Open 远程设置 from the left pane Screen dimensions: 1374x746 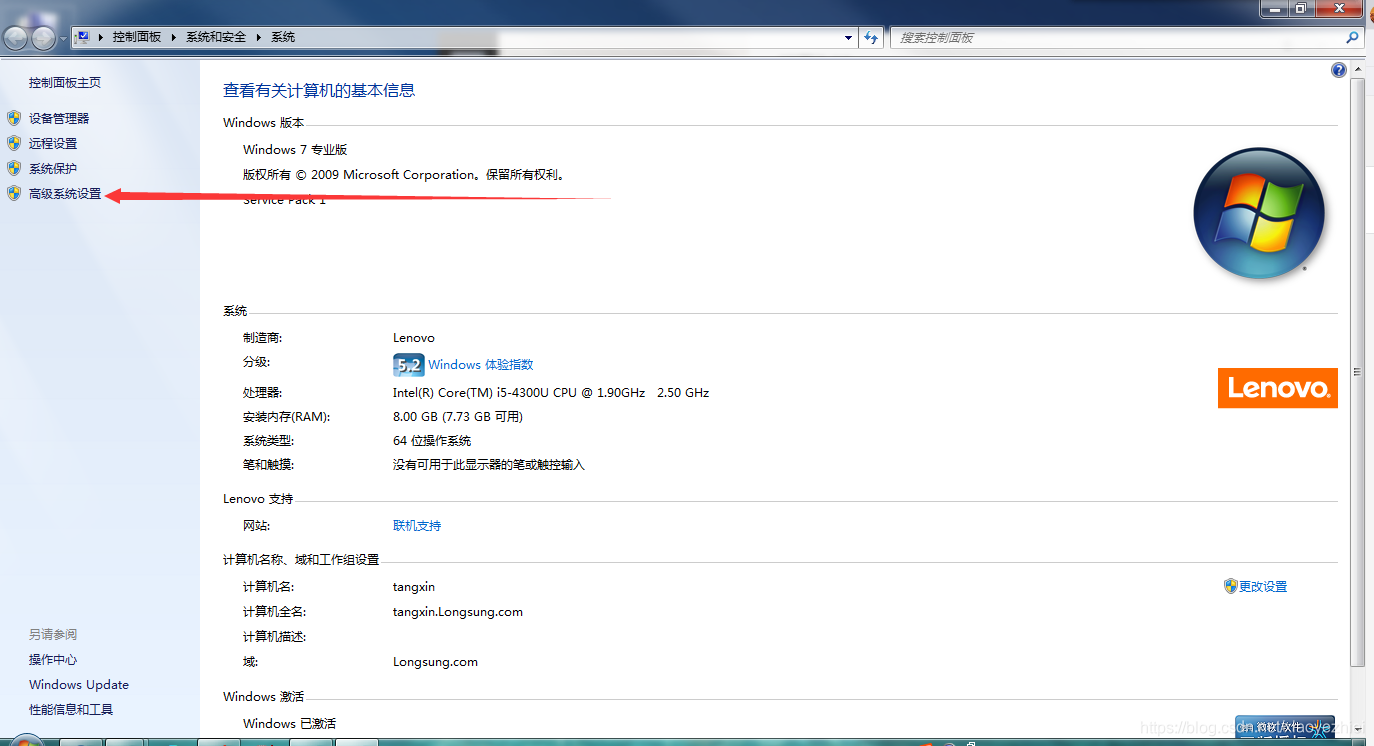(53, 143)
